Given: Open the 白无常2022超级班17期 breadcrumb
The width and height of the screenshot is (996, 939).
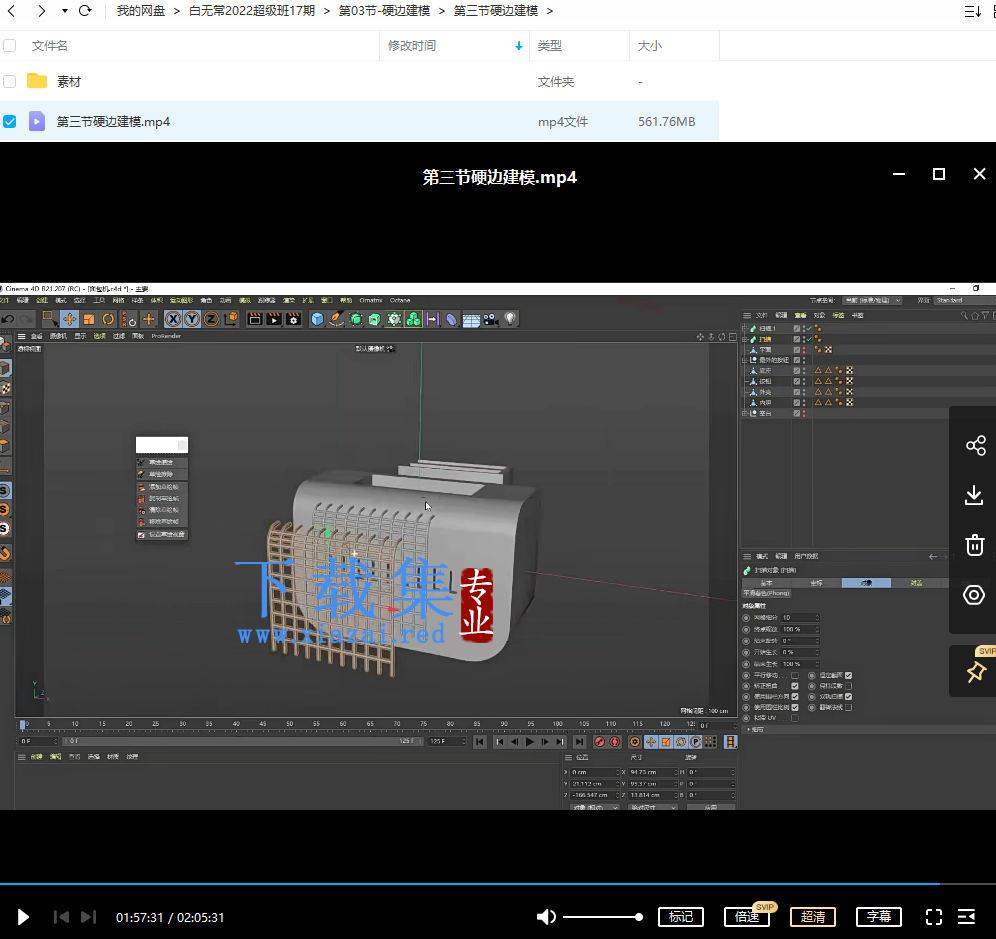Looking at the screenshot, I should click(252, 11).
